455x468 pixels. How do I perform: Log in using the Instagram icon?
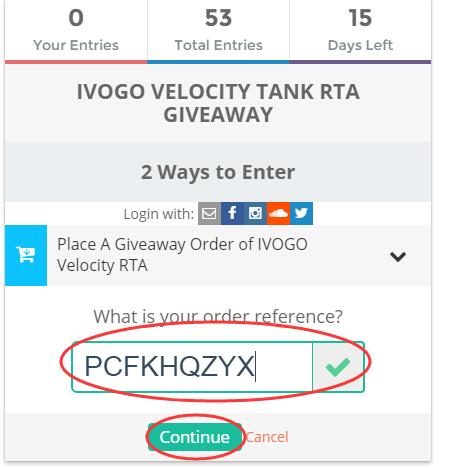(255, 213)
